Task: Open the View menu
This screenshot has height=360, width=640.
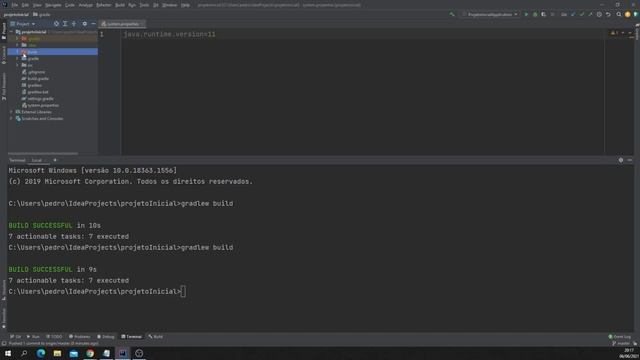Action: 37,5
